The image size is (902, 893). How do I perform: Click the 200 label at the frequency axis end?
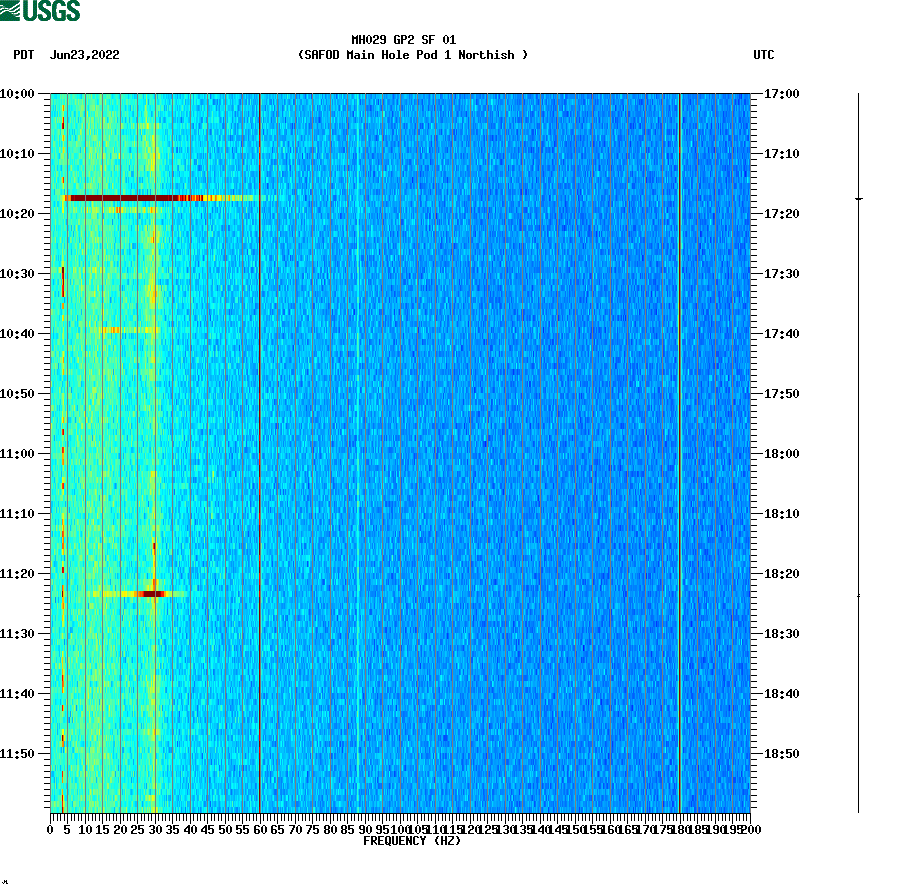tap(748, 828)
